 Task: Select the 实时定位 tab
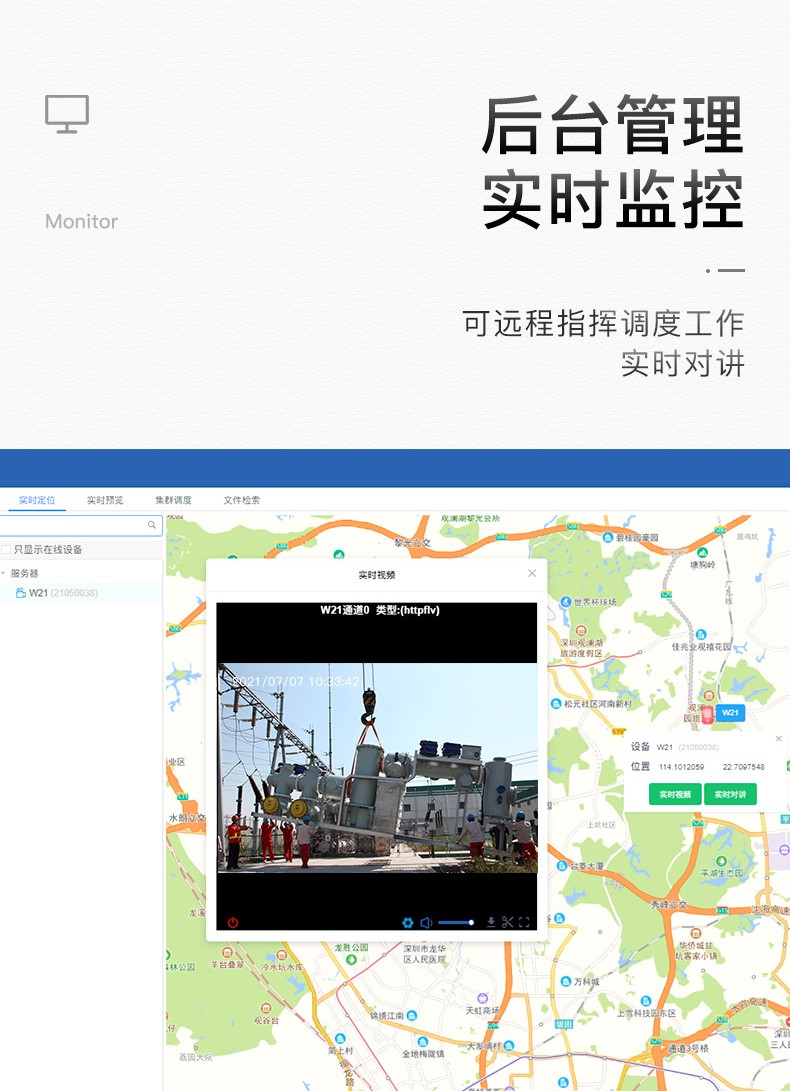pos(37,500)
